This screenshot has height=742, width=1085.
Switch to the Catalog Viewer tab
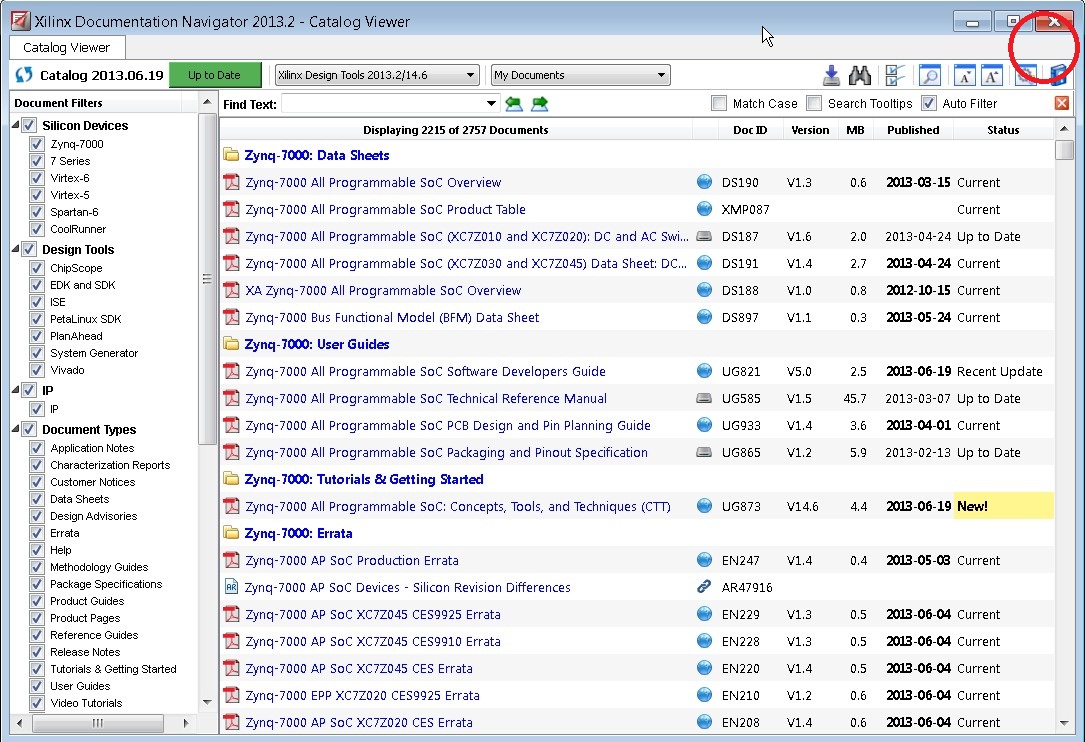pyautogui.click(x=66, y=47)
